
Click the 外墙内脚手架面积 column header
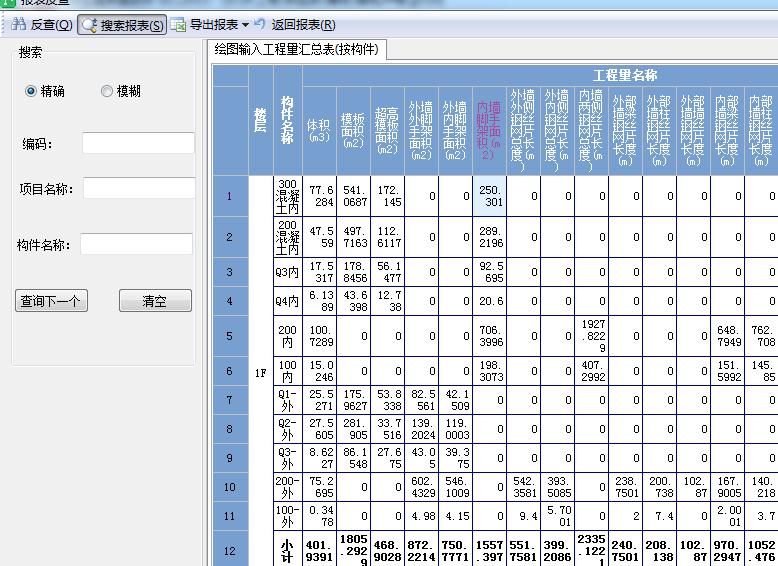455,131
